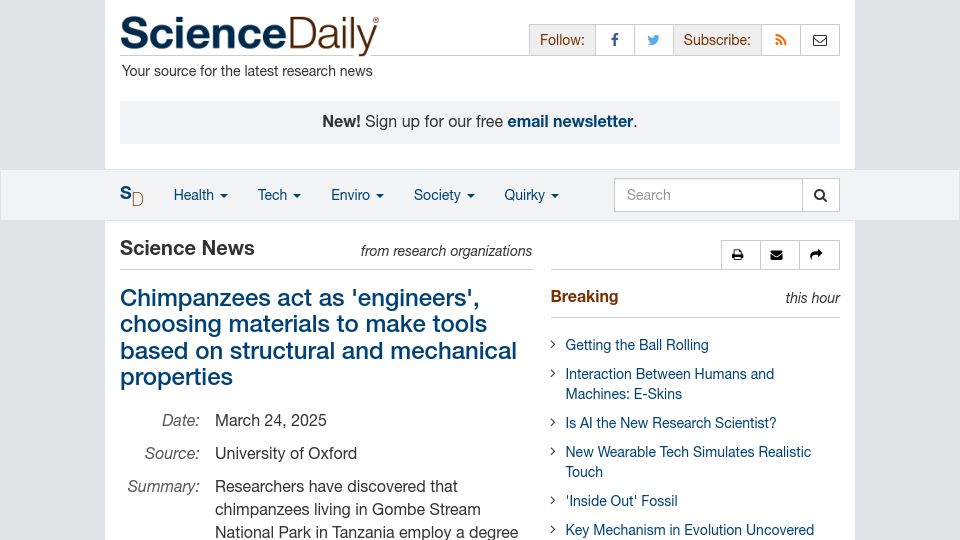Open 'Interaction Between Humans and Machines: E-Skins'
Viewport: 960px width, 540px height.
coord(669,384)
